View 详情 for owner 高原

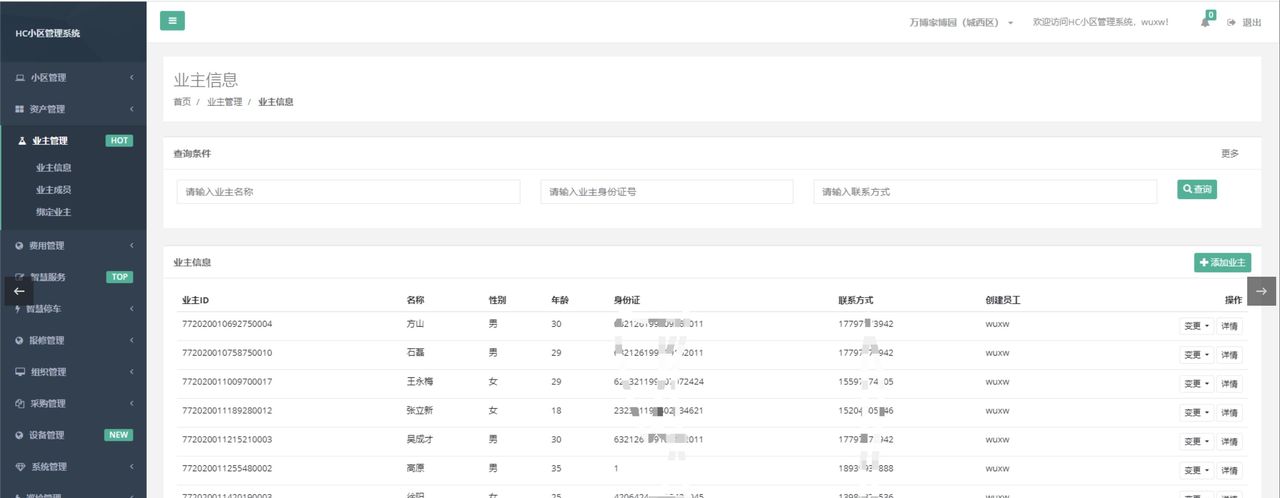click(x=1230, y=471)
